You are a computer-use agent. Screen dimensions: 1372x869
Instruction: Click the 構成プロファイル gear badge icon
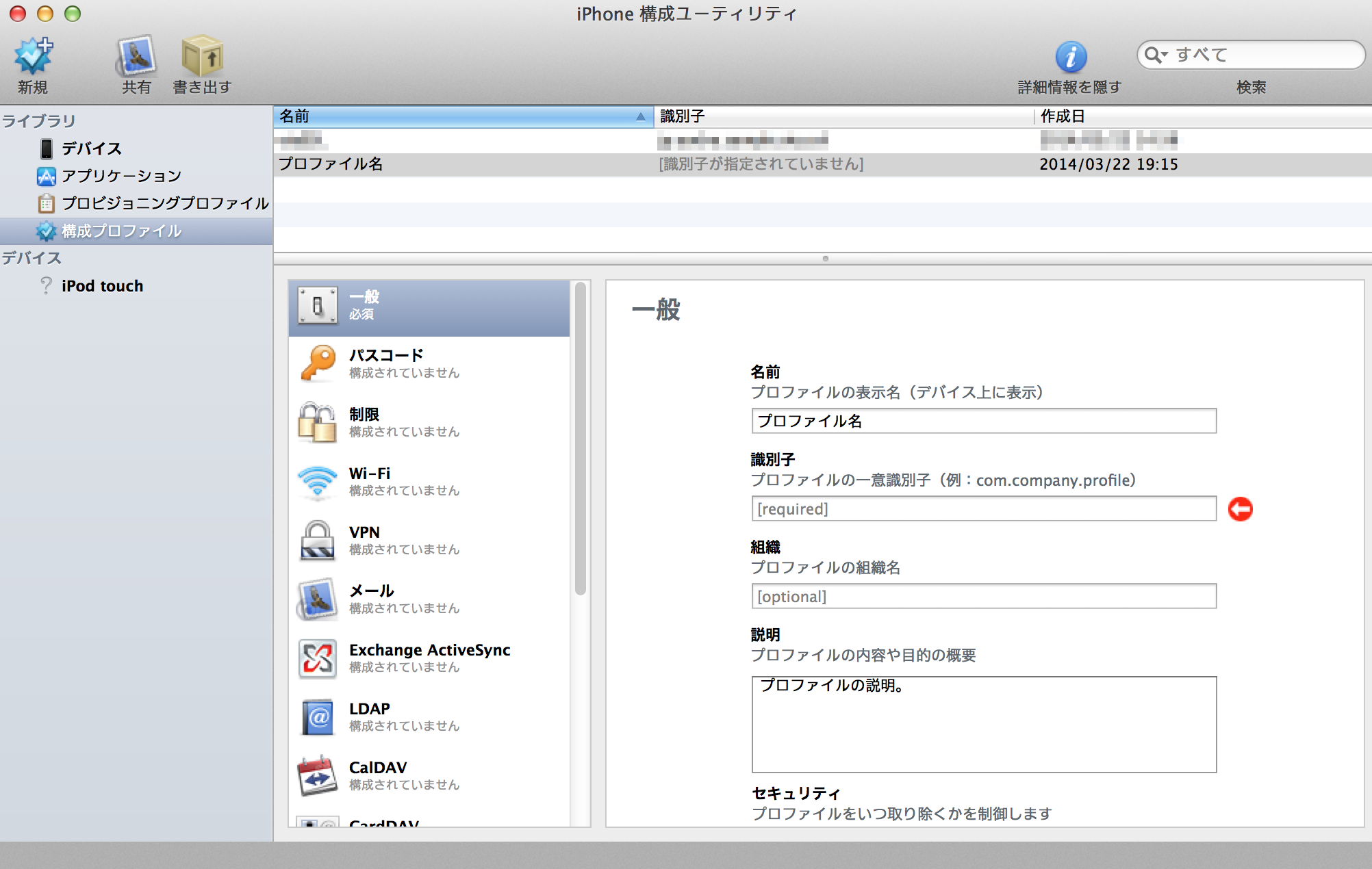46,231
